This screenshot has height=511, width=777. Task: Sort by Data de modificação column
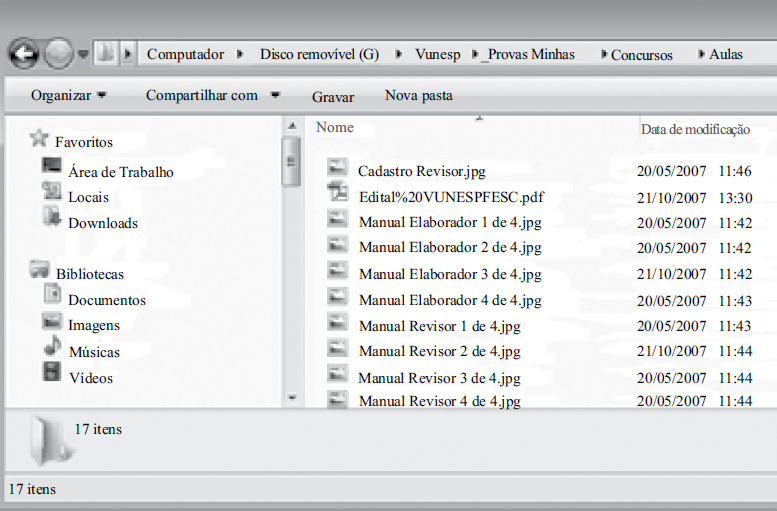coord(694,129)
